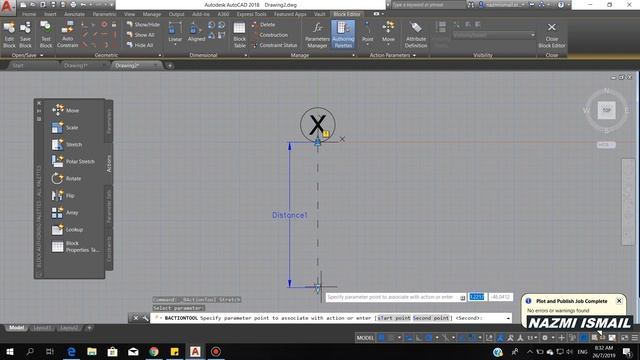Image resolution: width=640 pixels, height=360 pixels.
Task: Open the AutoCAD application menu
Action: coord(7,7)
